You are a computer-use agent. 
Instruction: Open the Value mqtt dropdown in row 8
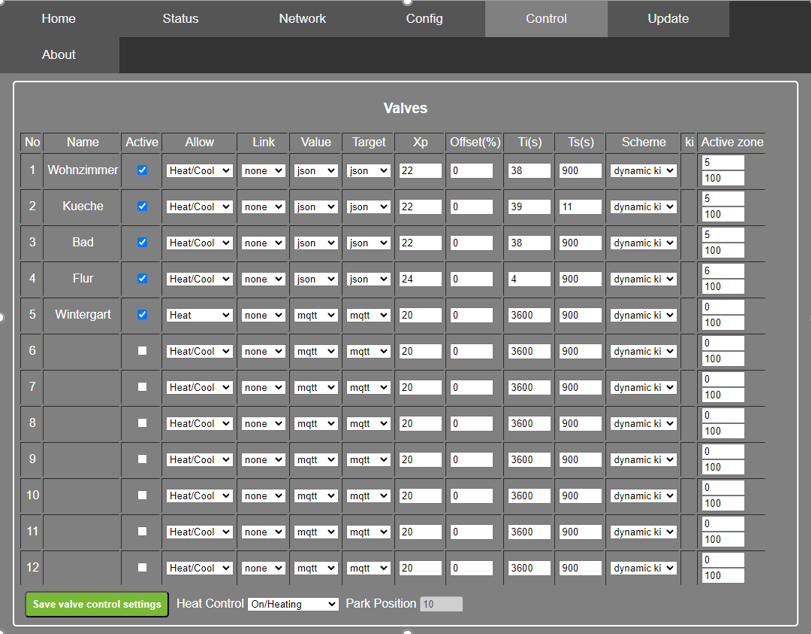tap(316, 424)
